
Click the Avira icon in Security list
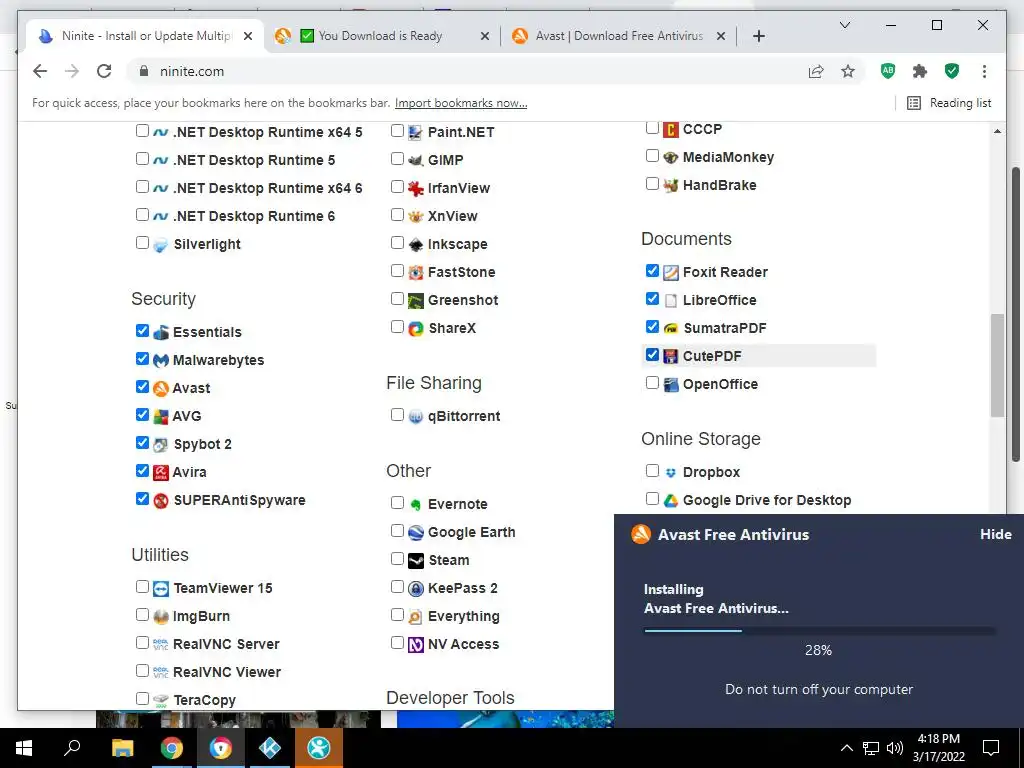click(161, 472)
